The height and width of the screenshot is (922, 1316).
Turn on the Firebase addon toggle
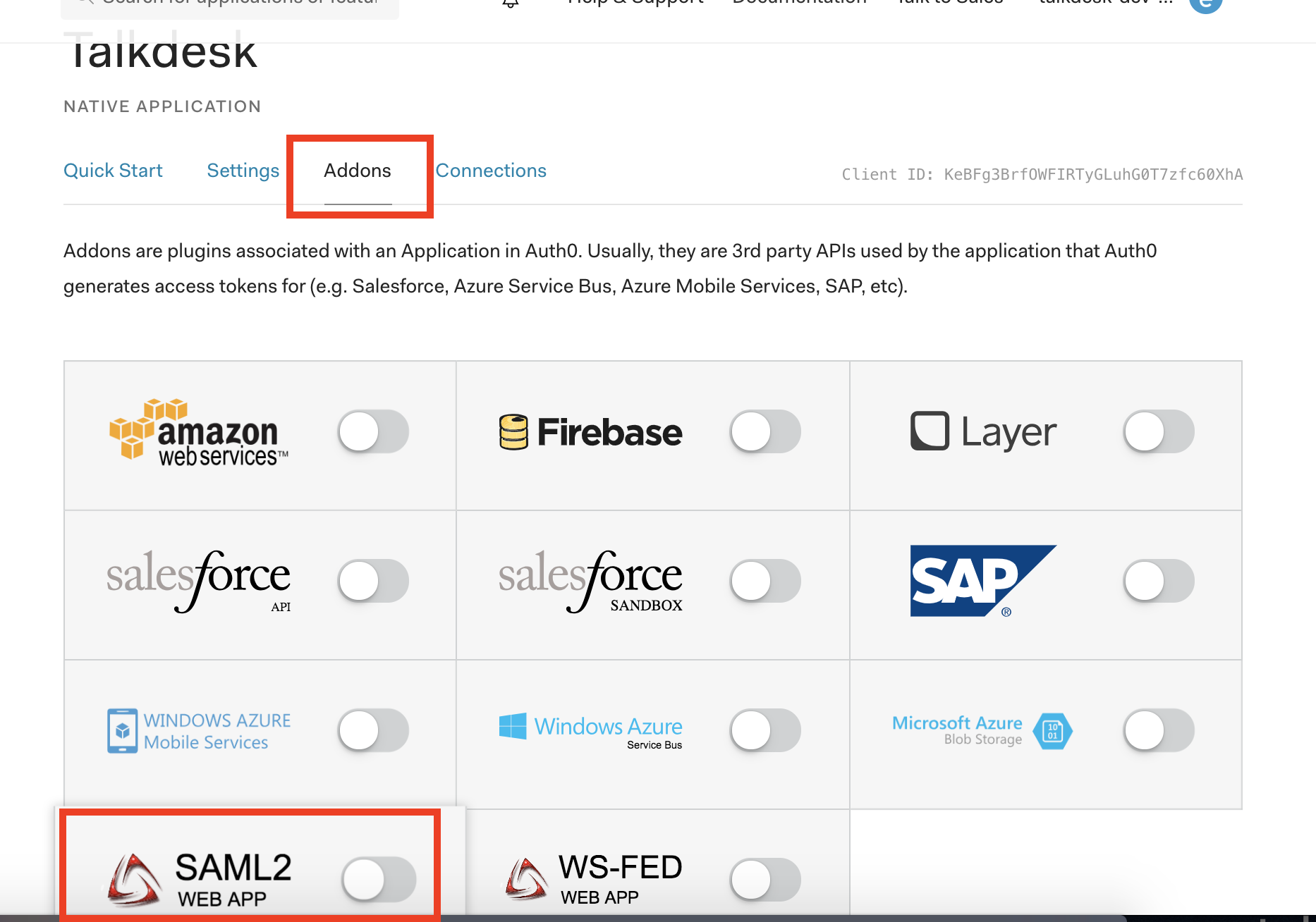tap(766, 431)
